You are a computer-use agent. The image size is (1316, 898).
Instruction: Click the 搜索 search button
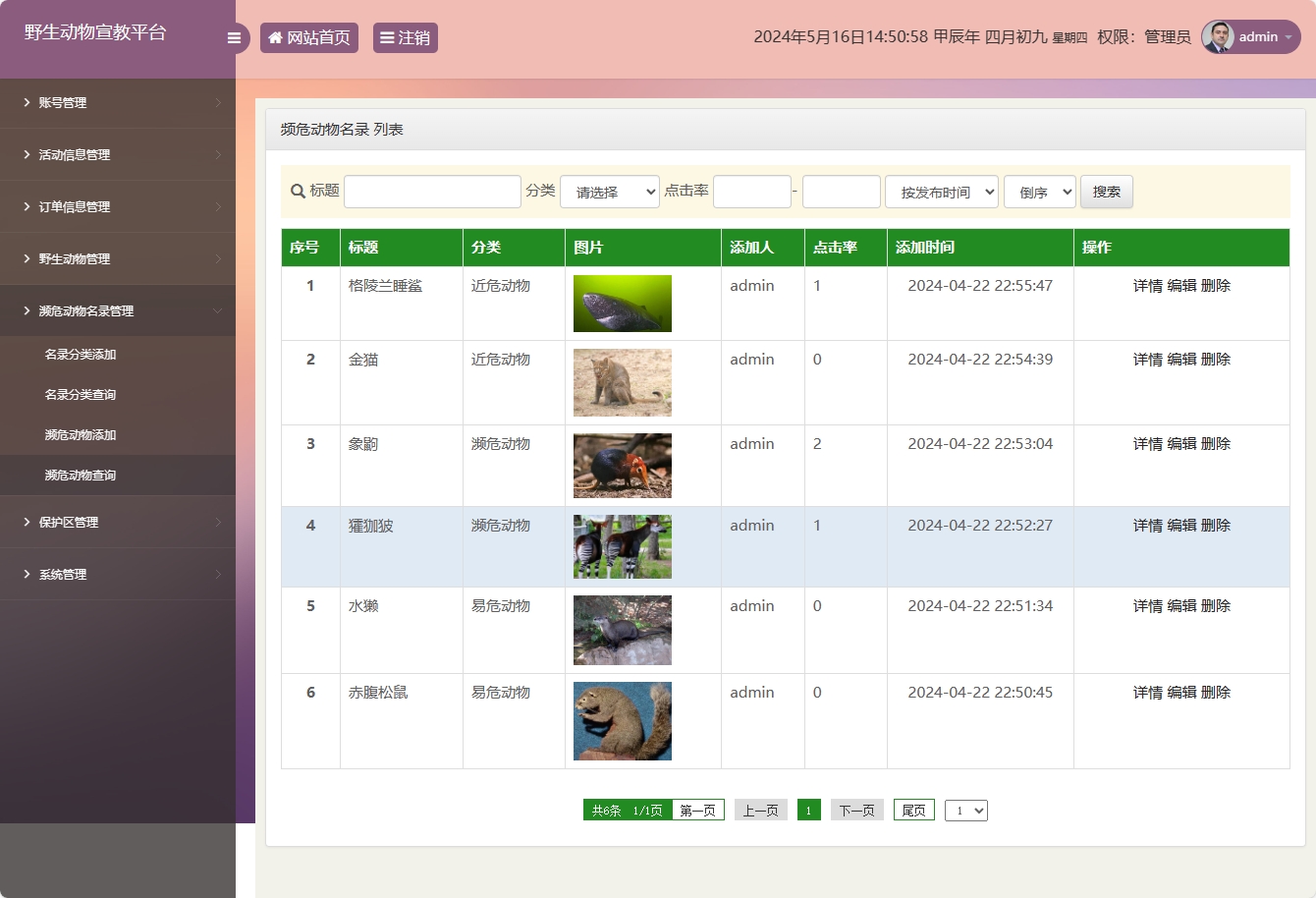(1106, 192)
